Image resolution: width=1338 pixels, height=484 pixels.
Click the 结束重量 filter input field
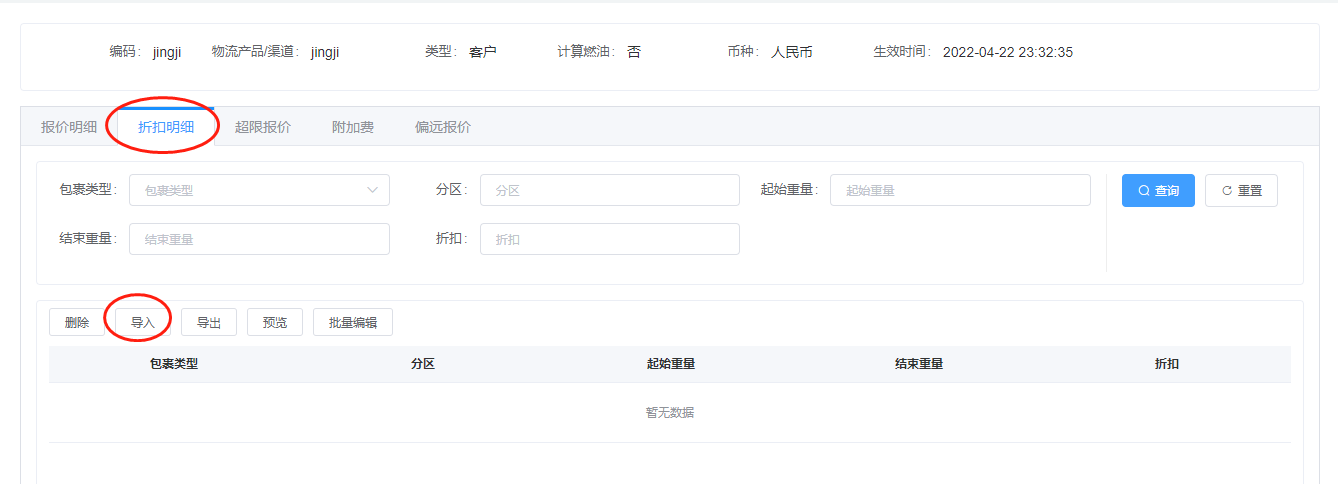pyautogui.click(x=259, y=239)
